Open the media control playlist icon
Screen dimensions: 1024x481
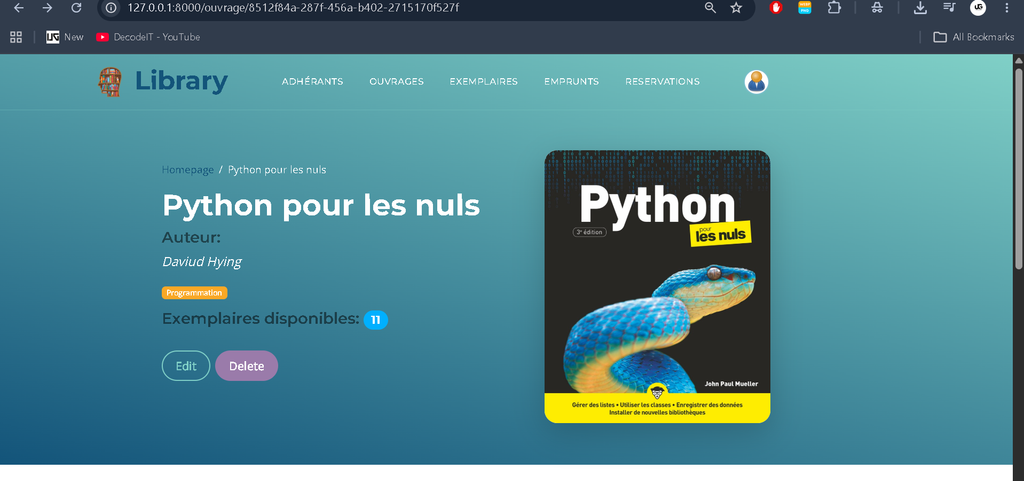point(950,8)
